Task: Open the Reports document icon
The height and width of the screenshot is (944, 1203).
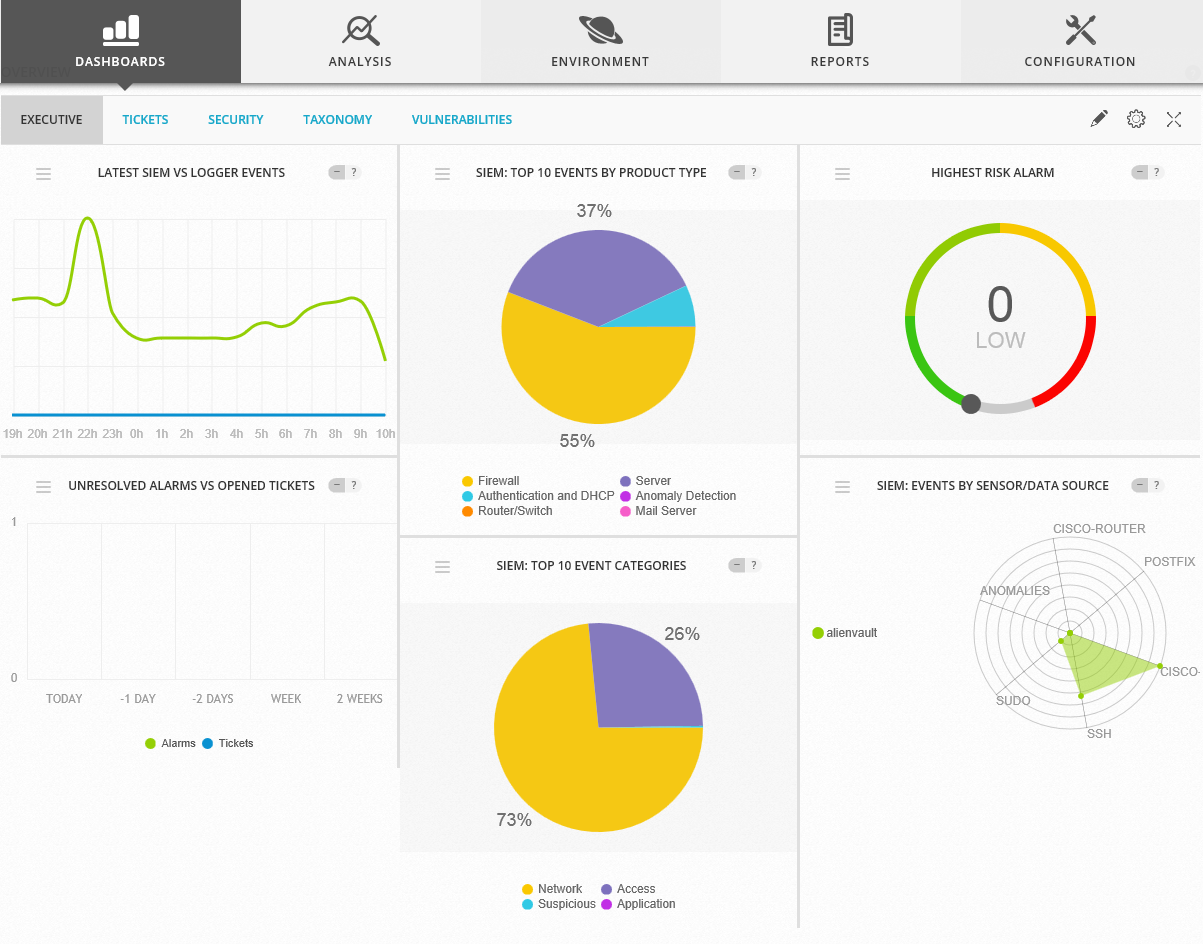Action: click(840, 31)
